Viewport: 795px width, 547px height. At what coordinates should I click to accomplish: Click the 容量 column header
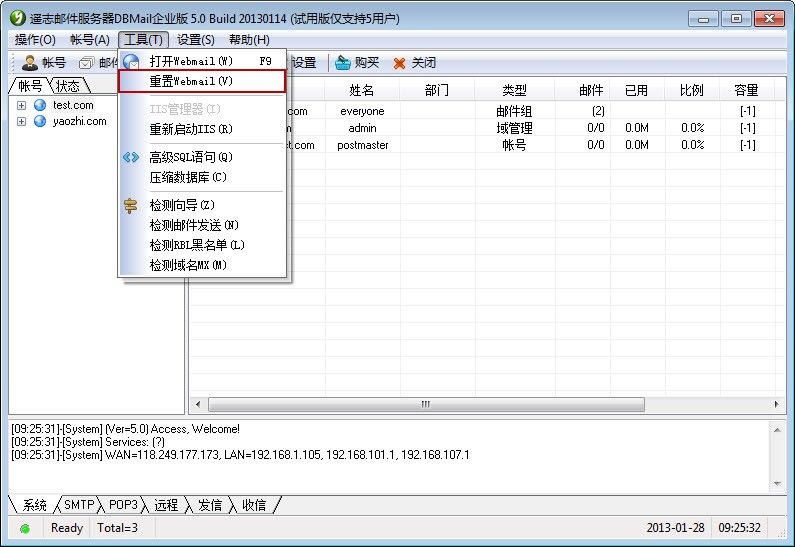pos(747,91)
